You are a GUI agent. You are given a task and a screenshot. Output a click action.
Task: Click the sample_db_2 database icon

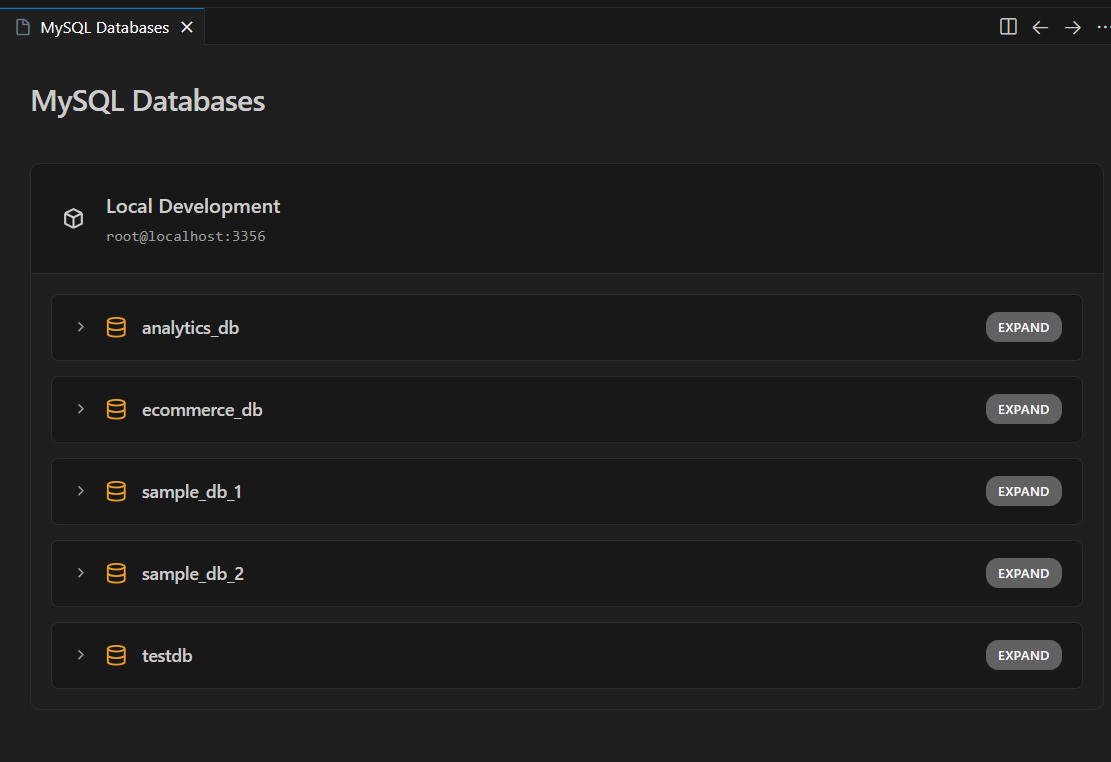point(116,573)
